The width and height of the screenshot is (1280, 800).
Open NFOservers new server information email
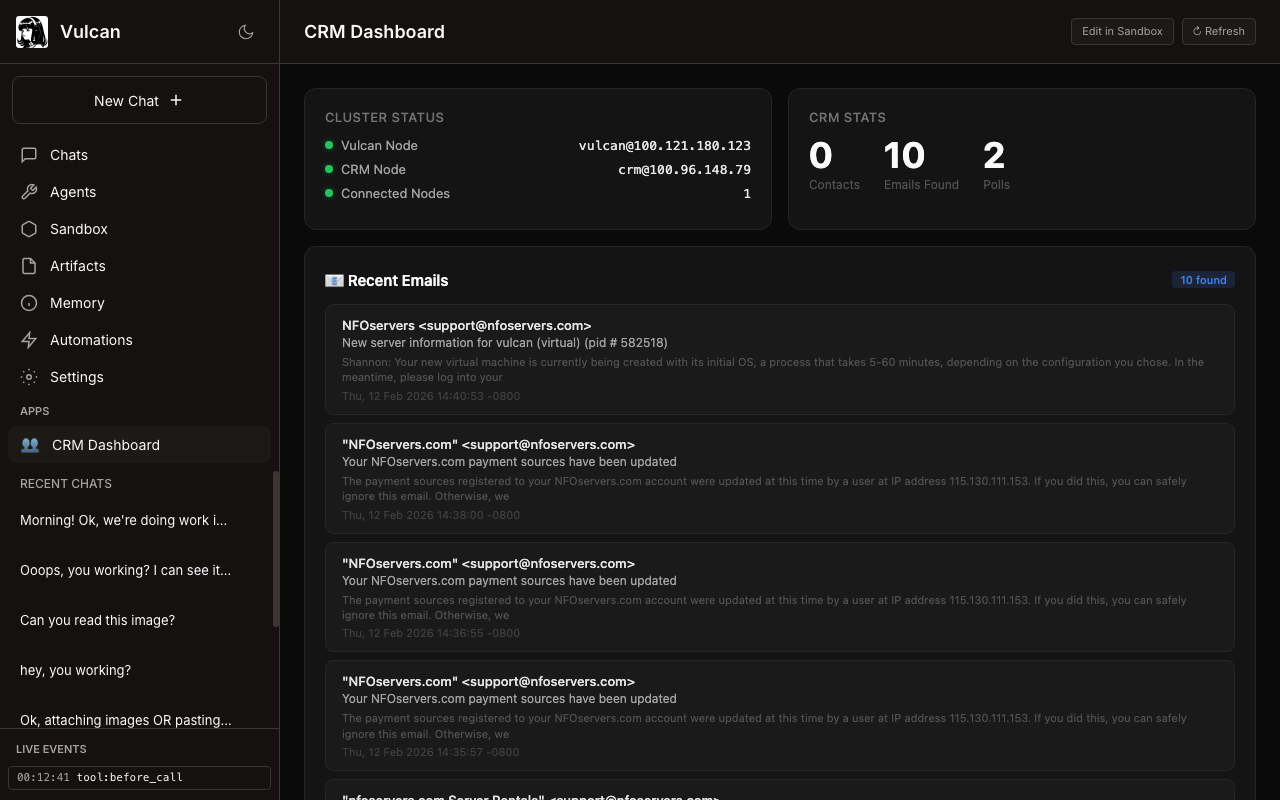tap(779, 359)
